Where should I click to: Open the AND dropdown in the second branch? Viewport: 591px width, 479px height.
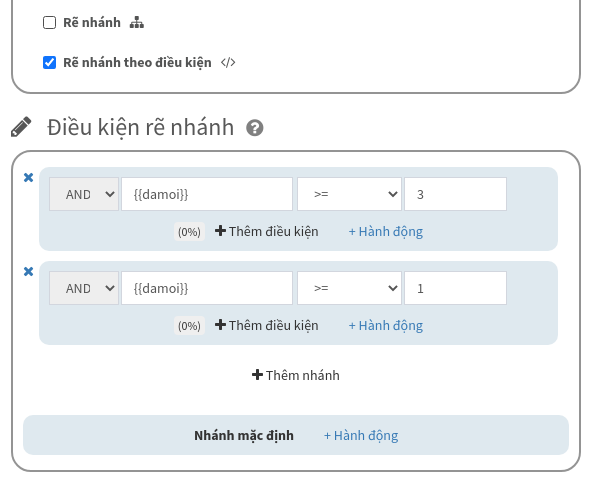click(x=84, y=288)
